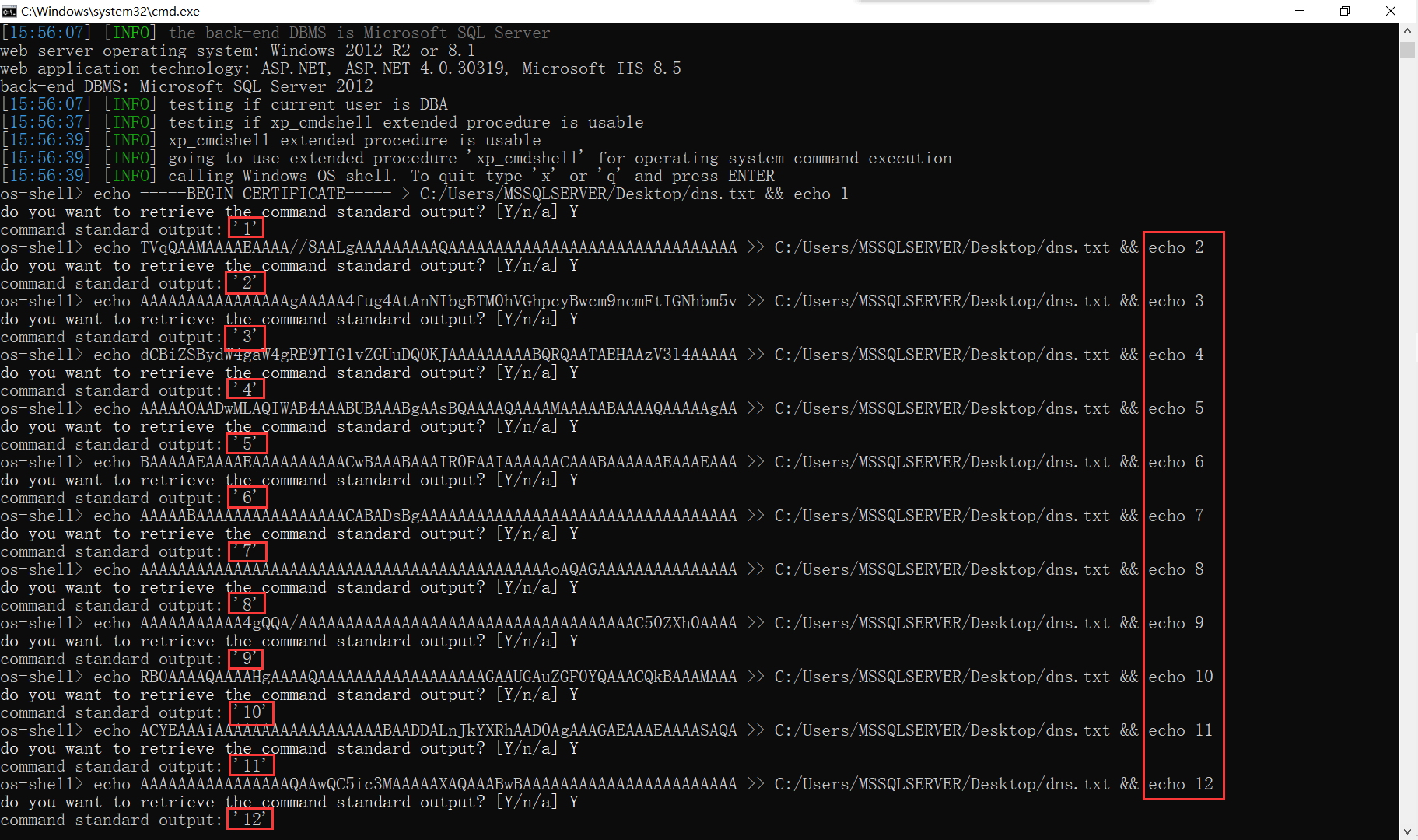
Task: Click the command output value '11'
Action: (x=251, y=765)
